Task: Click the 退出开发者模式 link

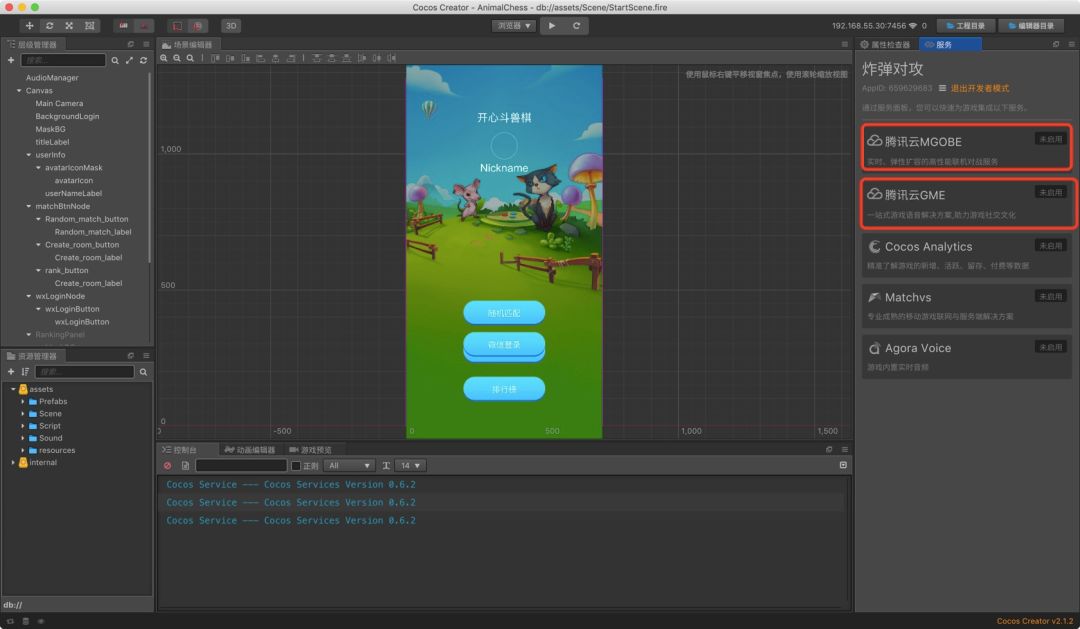Action: tap(979, 88)
